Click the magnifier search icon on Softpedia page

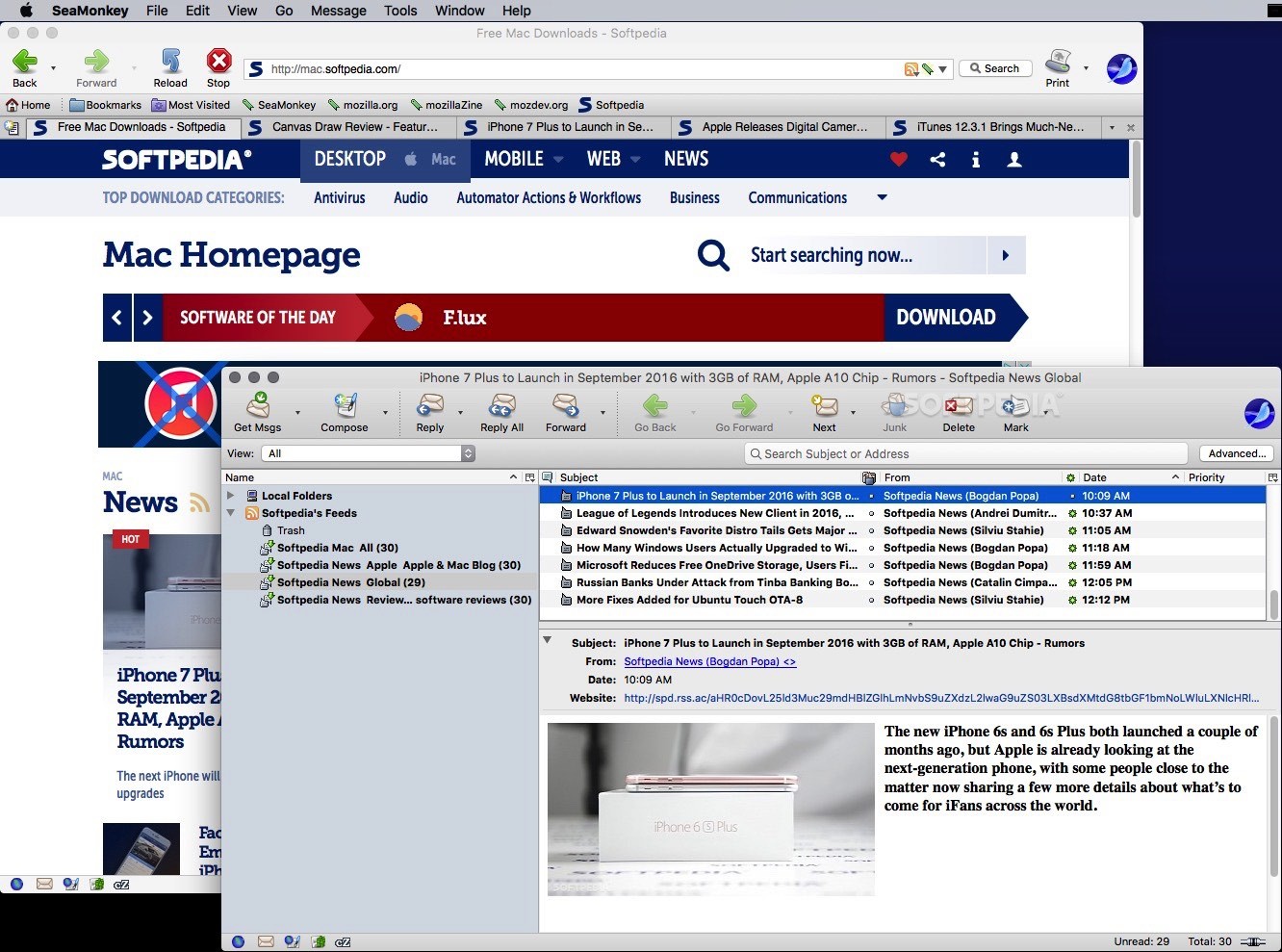point(713,255)
